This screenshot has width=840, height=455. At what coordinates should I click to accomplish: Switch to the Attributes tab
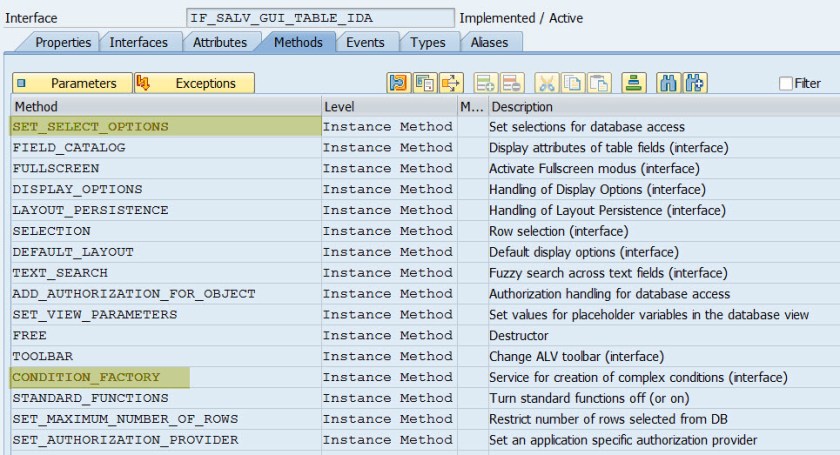tap(220, 42)
